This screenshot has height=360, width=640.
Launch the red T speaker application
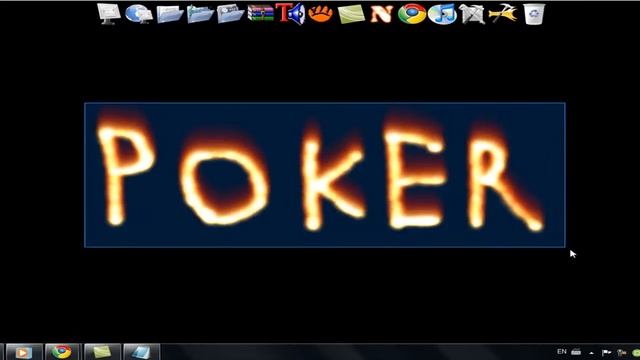coord(290,13)
